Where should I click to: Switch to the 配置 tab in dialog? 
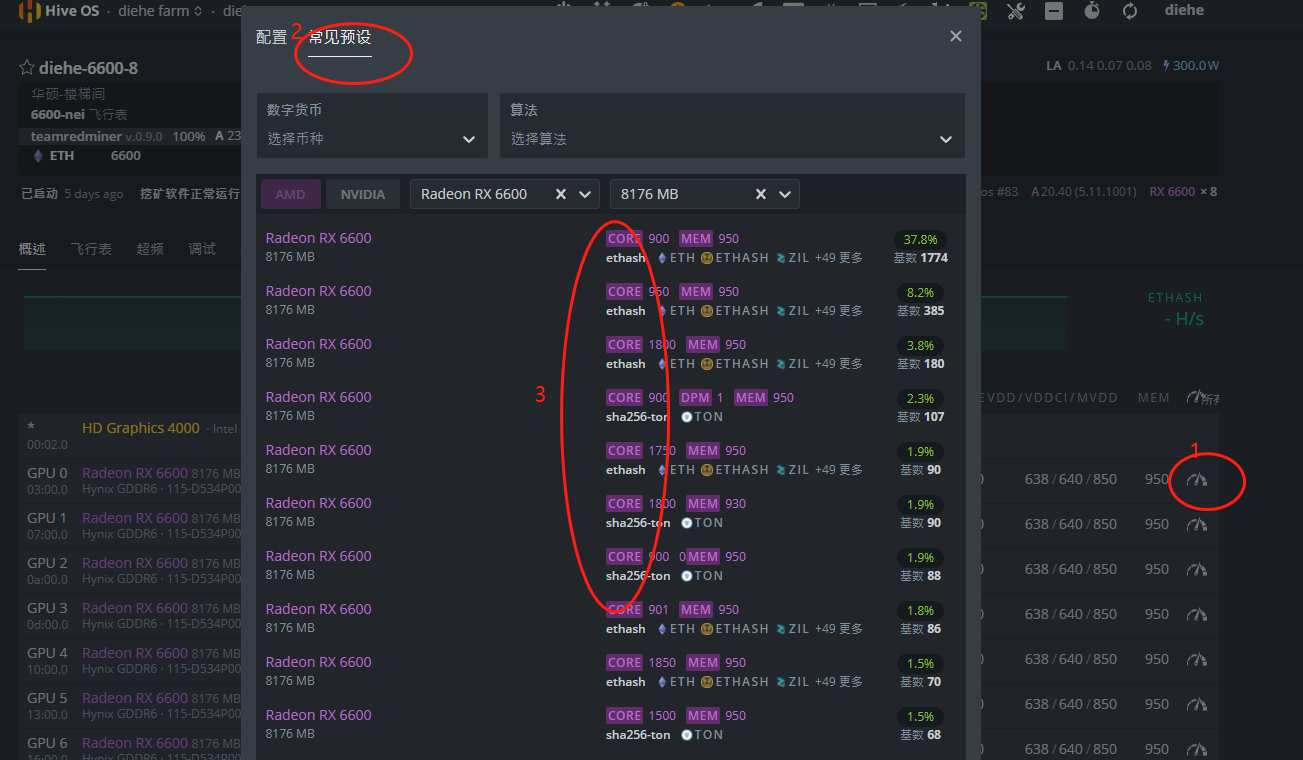point(272,37)
